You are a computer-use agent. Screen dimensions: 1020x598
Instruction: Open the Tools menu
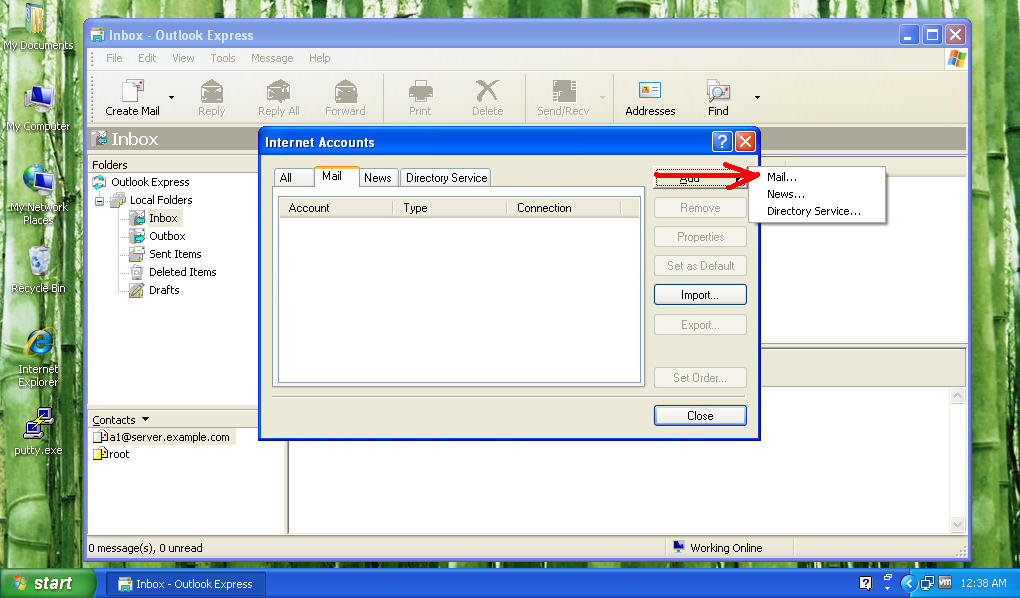pyautogui.click(x=222, y=58)
